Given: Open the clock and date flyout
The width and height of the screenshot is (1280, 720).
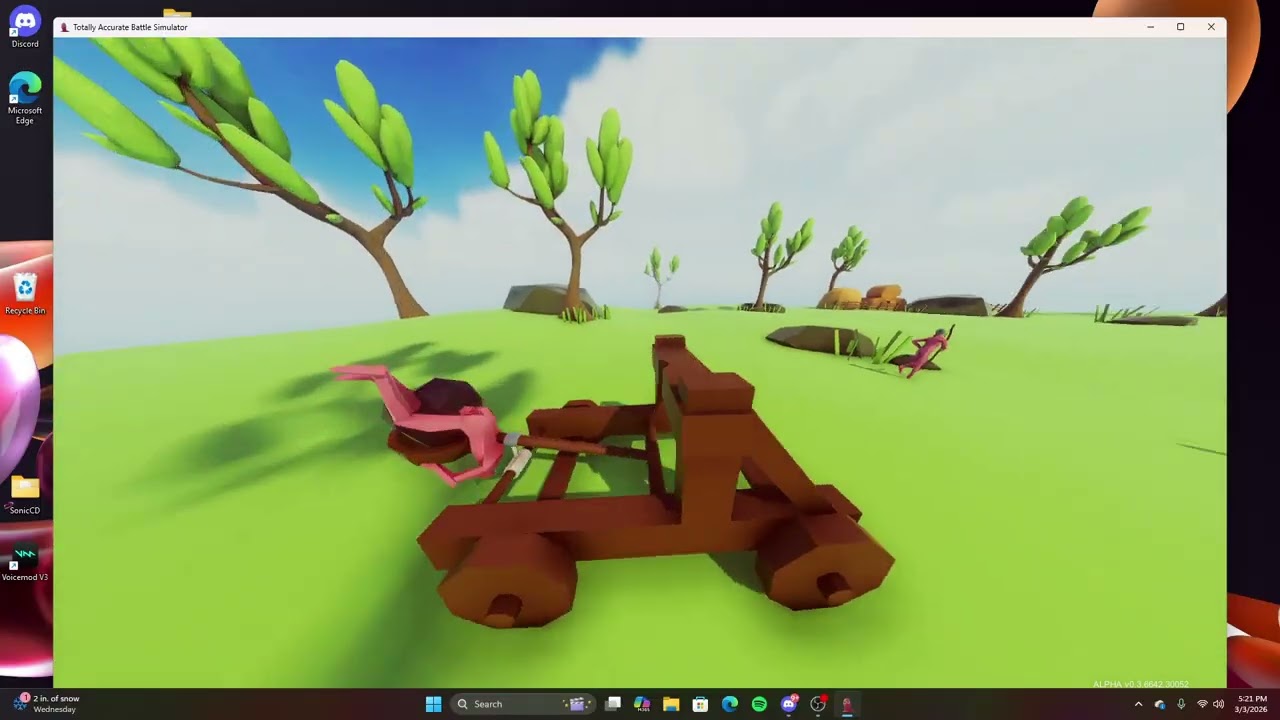Looking at the screenshot, I should tap(1251, 704).
